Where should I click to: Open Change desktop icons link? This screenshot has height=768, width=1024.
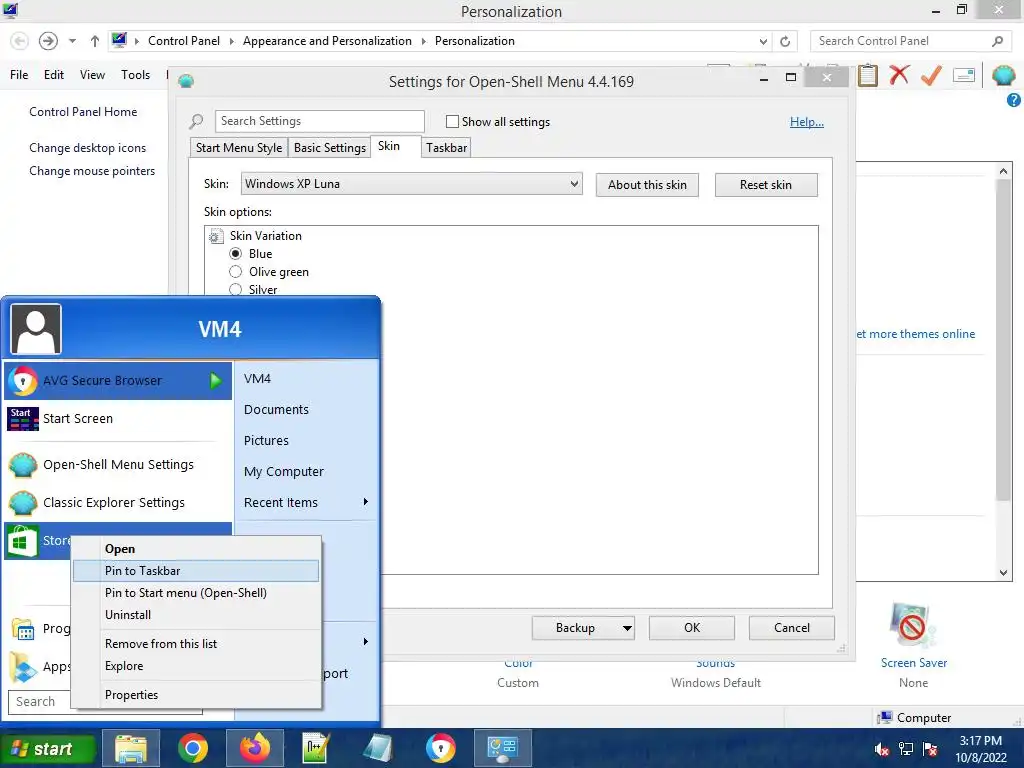click(88, 148)
